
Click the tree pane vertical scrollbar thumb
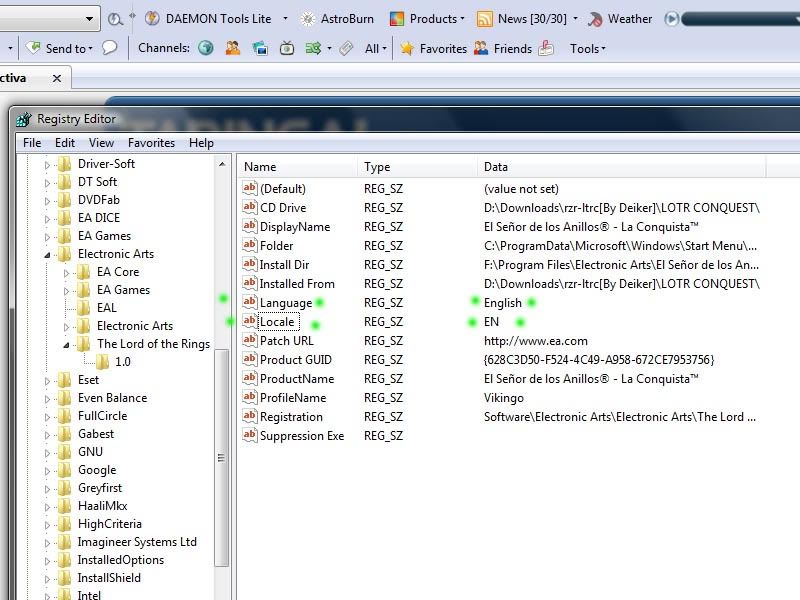coord(221,458)
